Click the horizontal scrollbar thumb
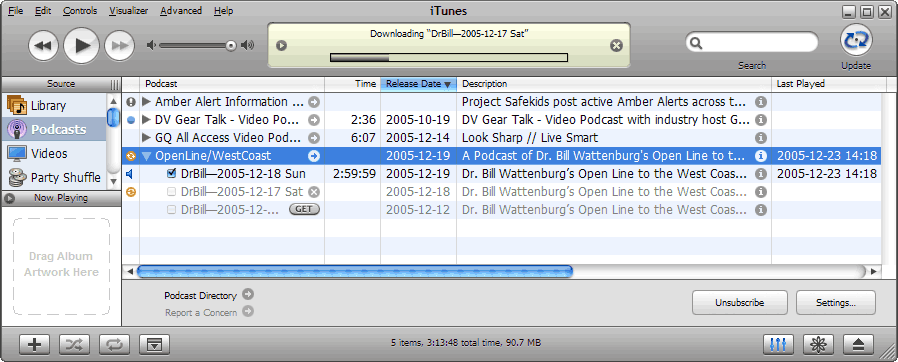This screenshot has width=898, height=362. pos(355,272)
